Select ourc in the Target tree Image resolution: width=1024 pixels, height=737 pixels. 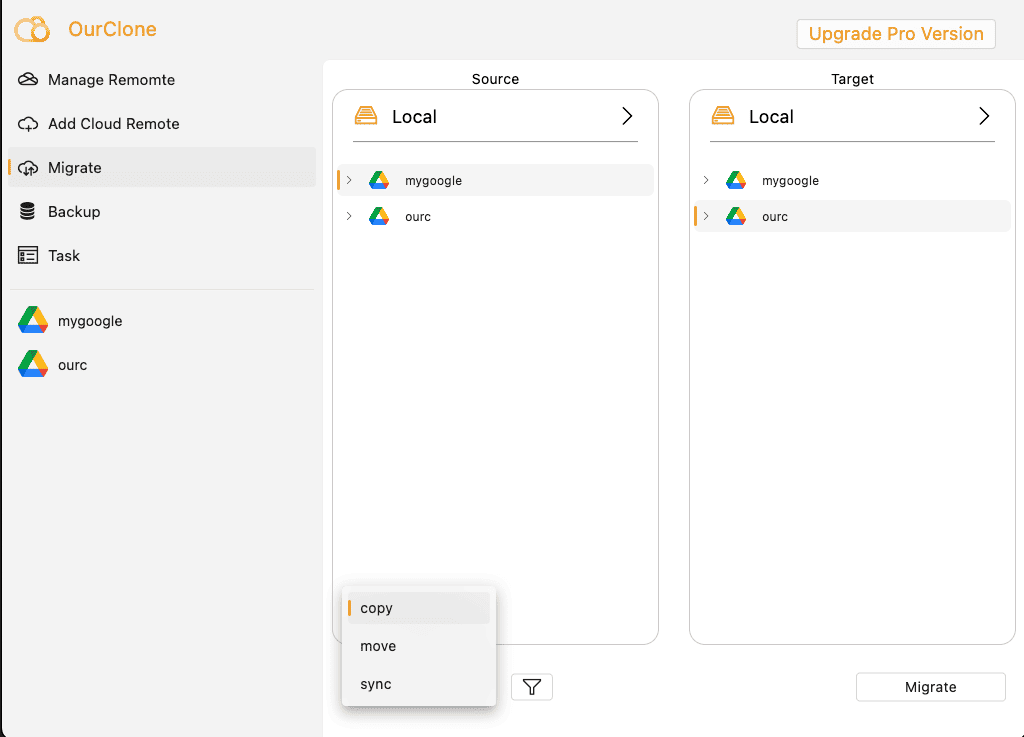pyautogui.click(x=775, y=216)
